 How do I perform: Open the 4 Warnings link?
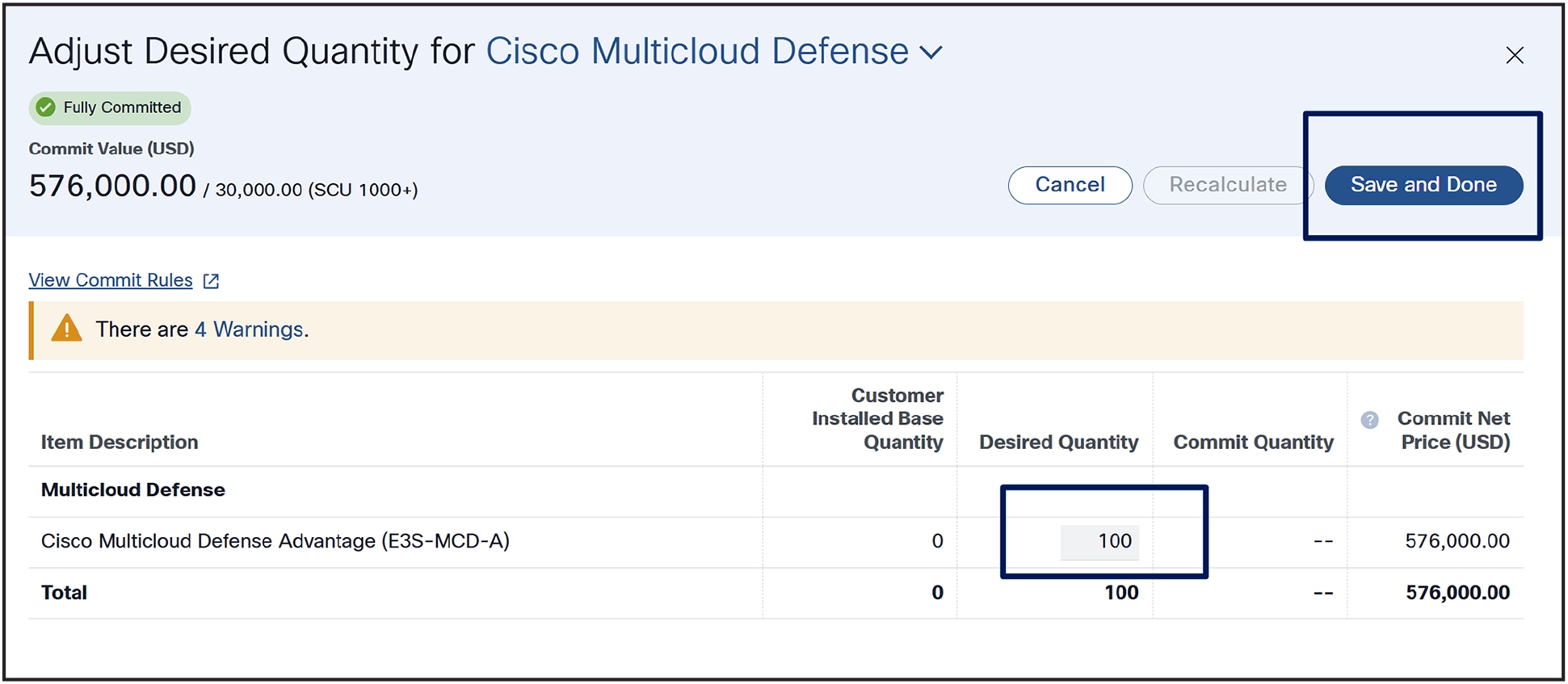click(249, 329)
